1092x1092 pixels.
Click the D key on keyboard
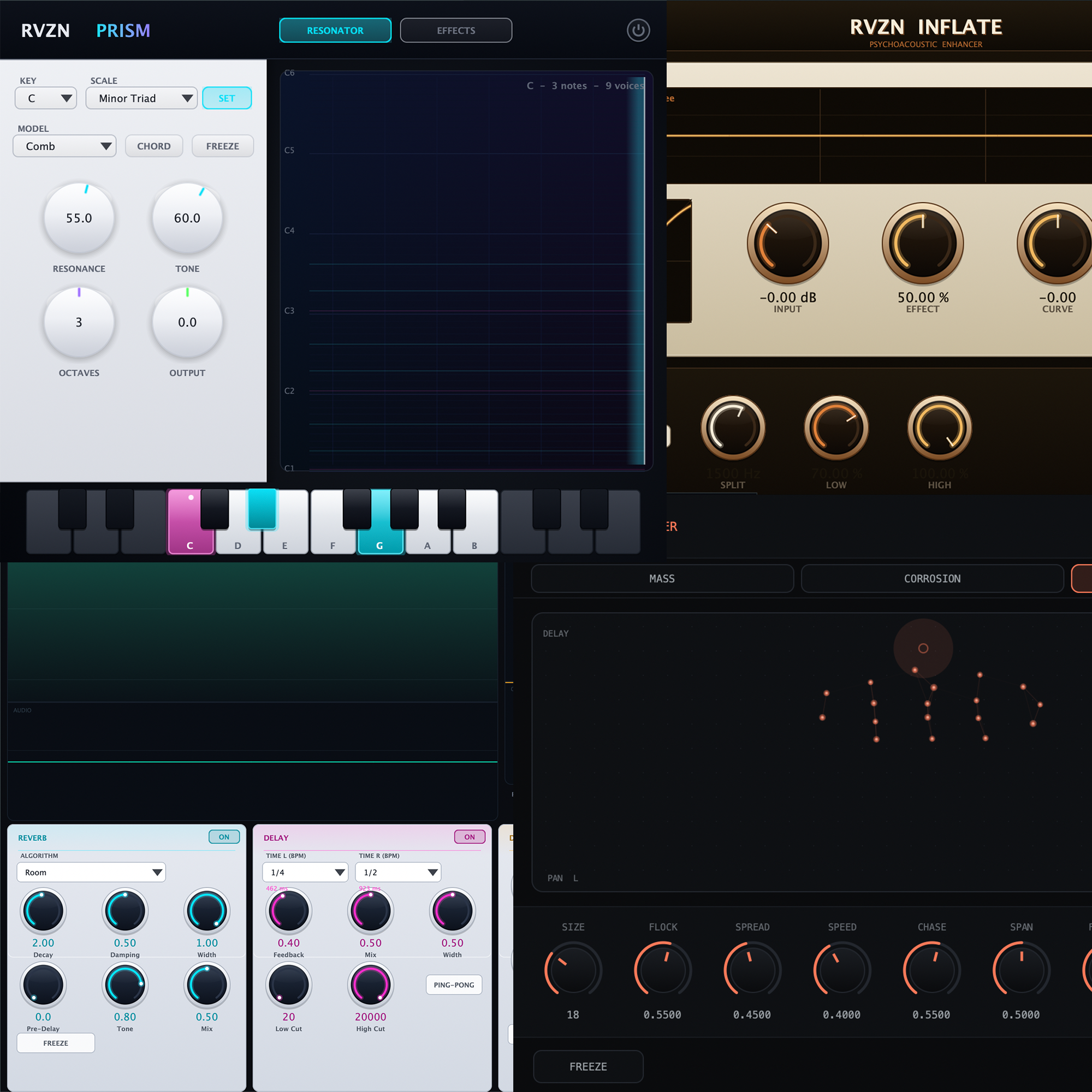coord(238,542)
